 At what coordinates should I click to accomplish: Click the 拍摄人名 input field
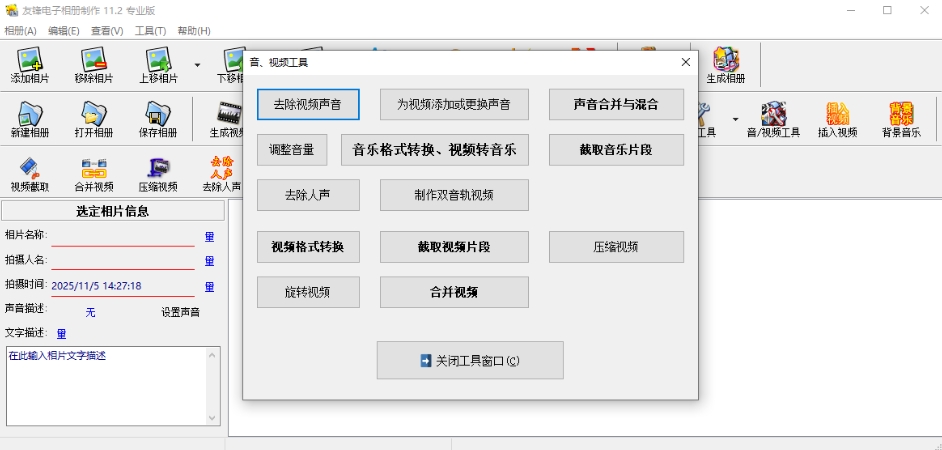(x=123, y=261)
